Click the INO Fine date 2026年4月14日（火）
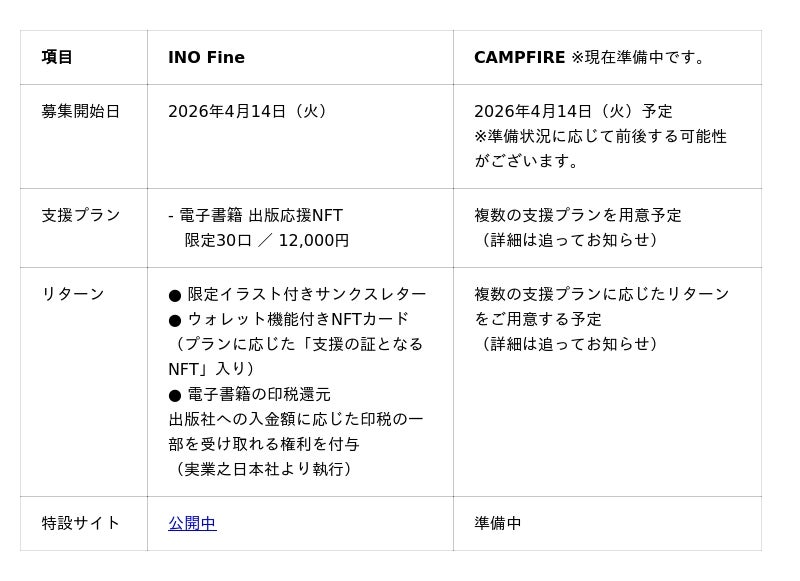This screenshot has width=800, height=581. click(x=249, y=111)
